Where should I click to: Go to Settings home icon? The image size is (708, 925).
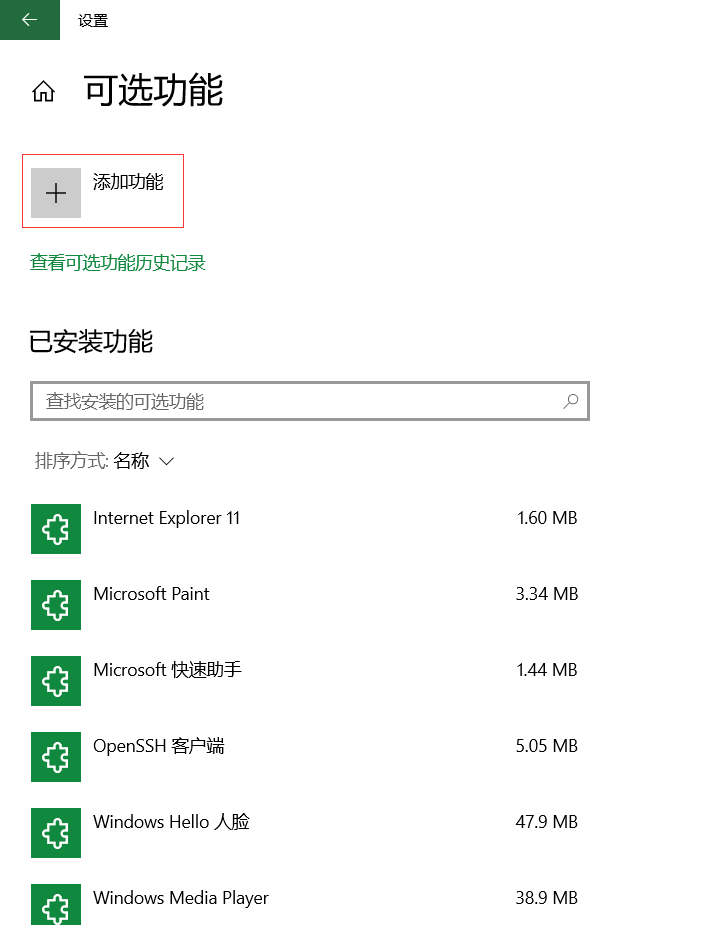point(44,92)
